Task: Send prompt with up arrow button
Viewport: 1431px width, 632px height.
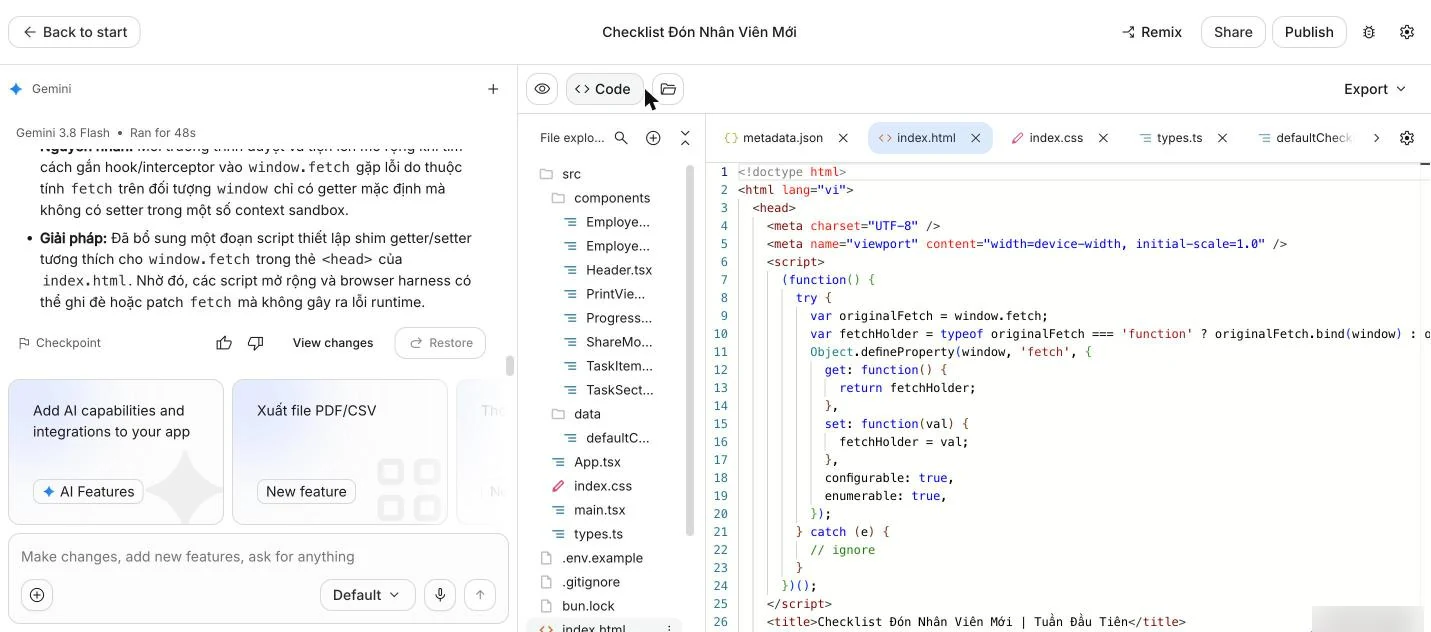Action: 480,595
